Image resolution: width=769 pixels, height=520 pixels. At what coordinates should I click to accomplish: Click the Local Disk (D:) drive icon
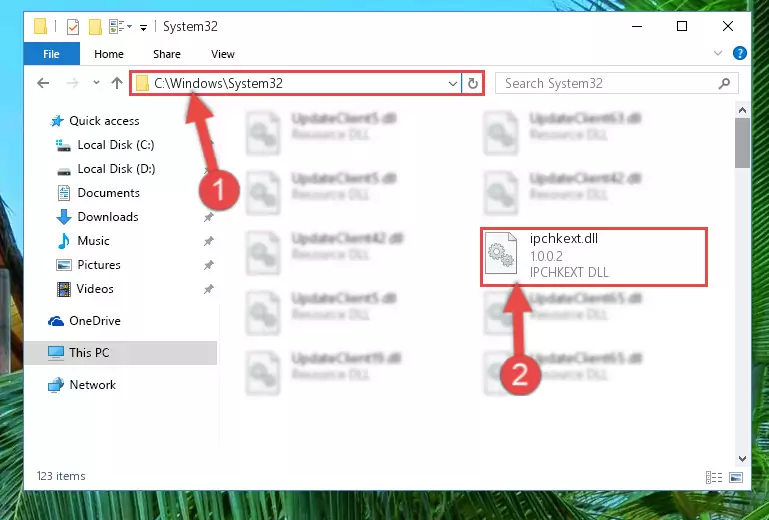(x=64, y=171)
